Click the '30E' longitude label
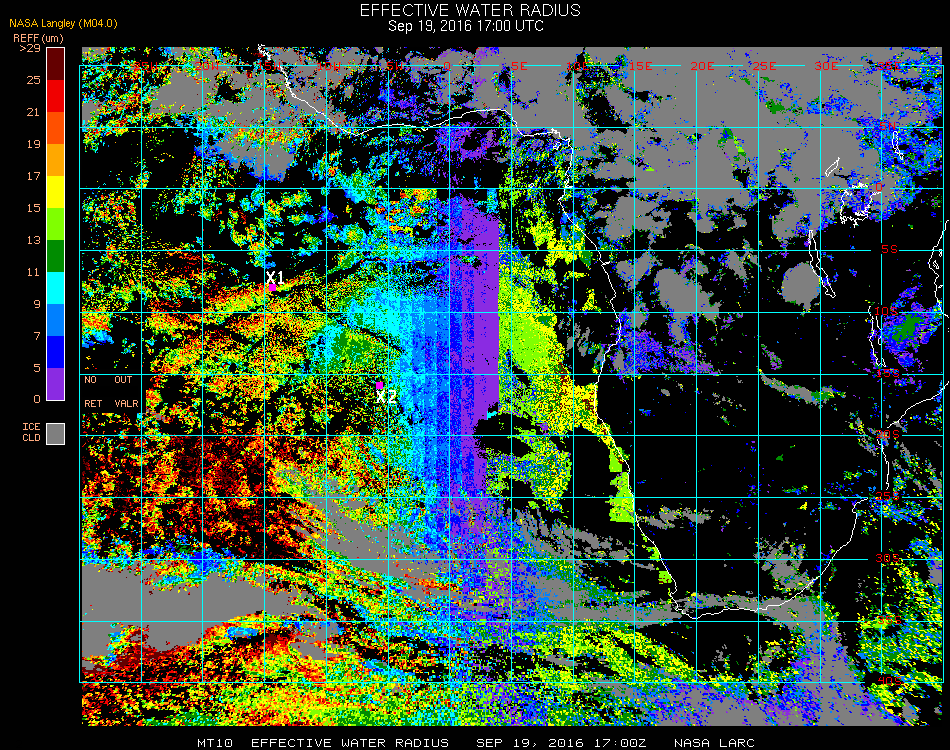Screen dimensions: 950x750 826,66
